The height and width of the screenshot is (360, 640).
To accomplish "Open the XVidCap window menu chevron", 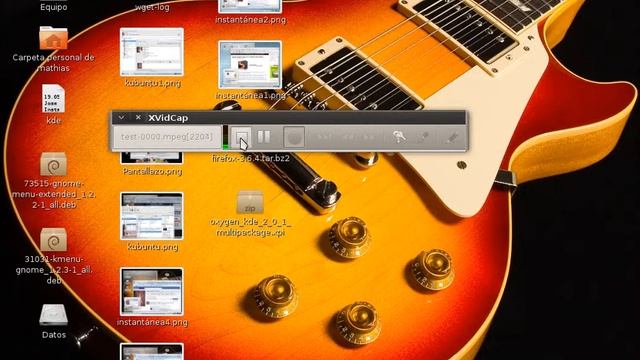I will click(x=121, y=118).
